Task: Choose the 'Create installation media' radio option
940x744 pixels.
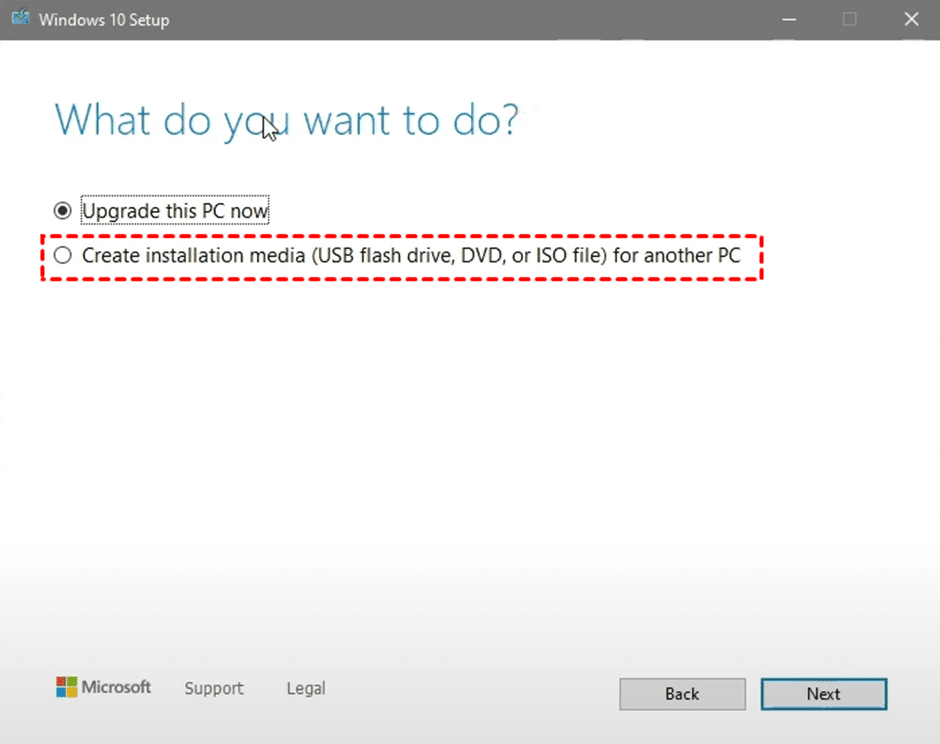Action: [62, 255]
